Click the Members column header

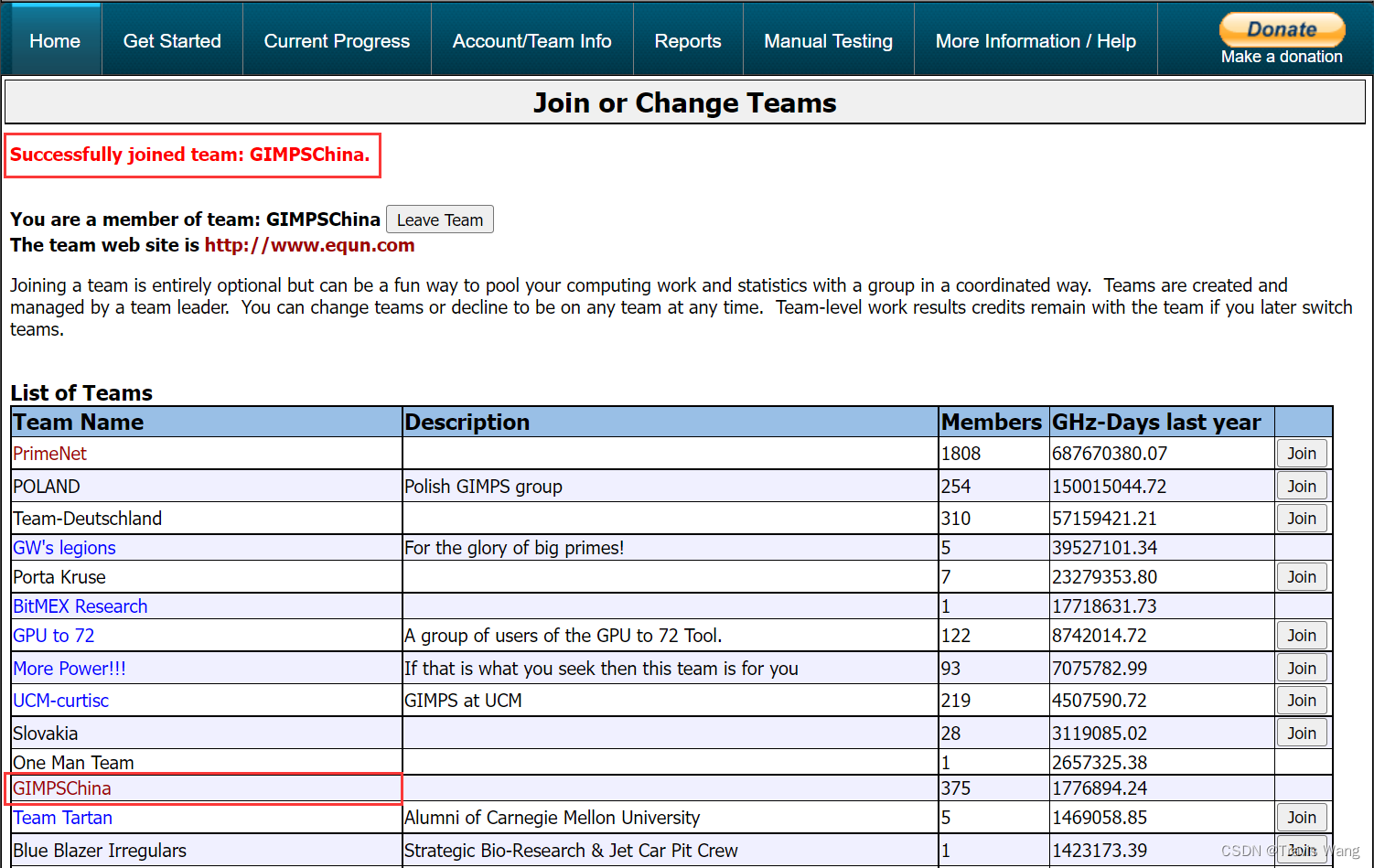point(994,422)
